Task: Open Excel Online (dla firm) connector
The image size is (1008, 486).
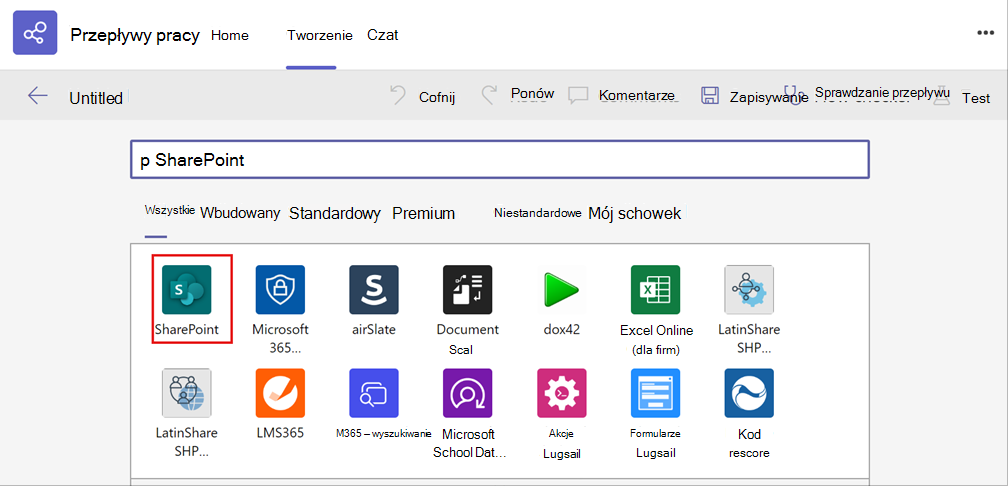Action: pyautogui.click(x=656, y=290)
